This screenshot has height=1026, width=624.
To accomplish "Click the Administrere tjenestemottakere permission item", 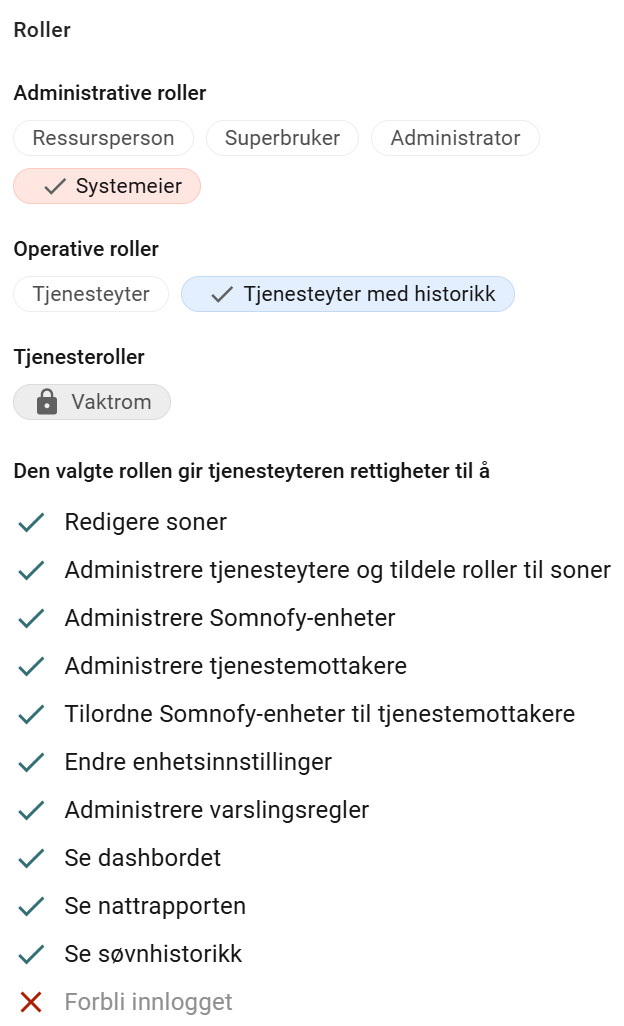I will [235, 666].
